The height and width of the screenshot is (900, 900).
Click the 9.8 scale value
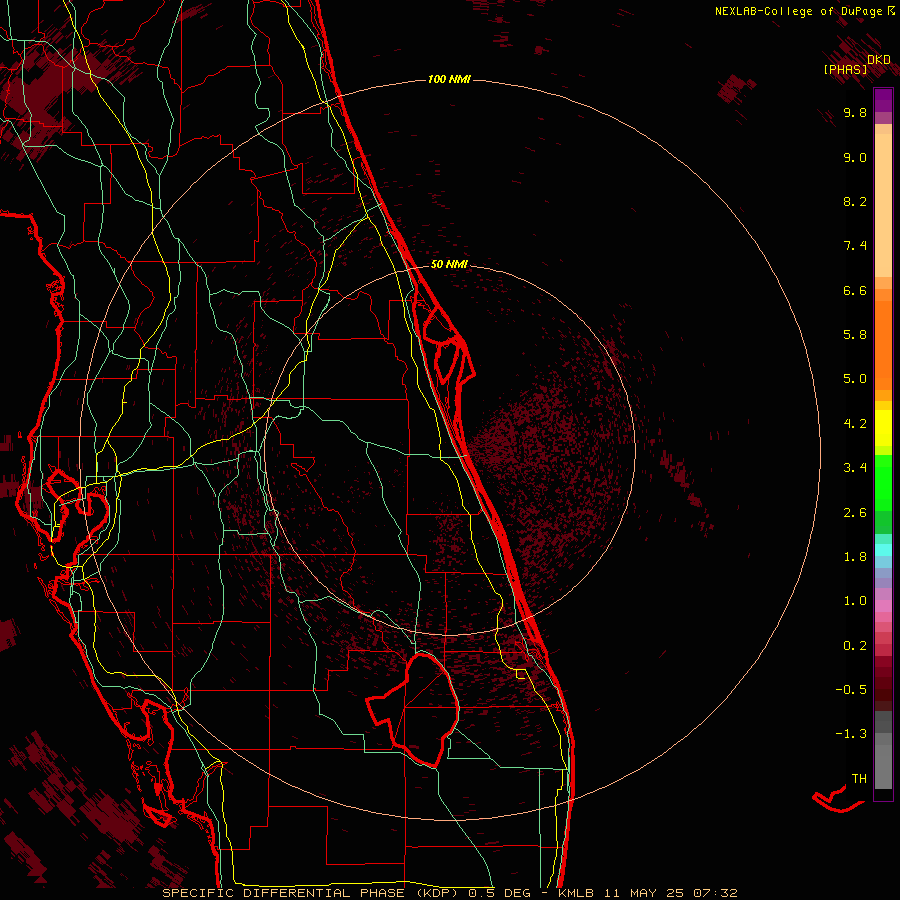pyautogui.click(x=855, y=112)
